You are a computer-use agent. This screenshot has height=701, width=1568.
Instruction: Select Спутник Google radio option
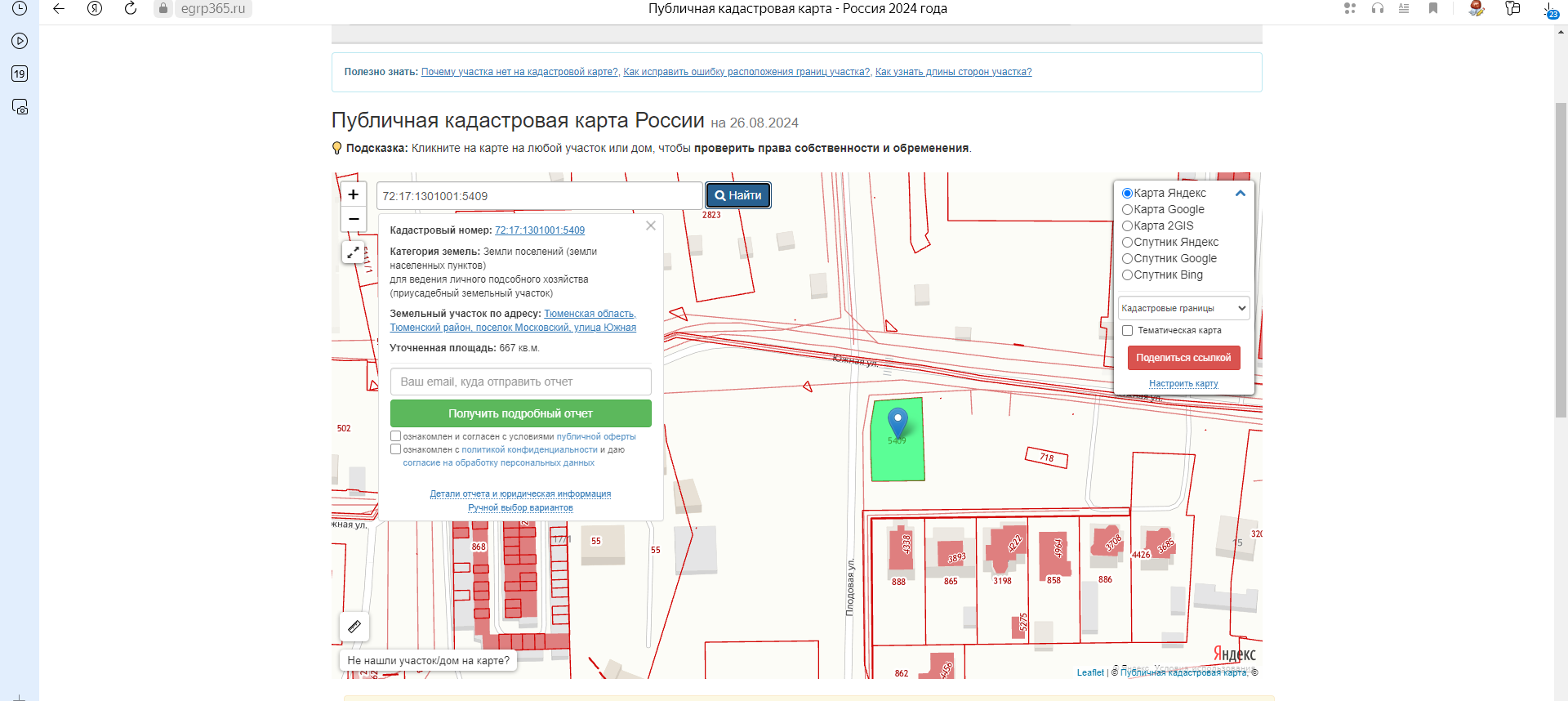click(x=1127, y=259)
